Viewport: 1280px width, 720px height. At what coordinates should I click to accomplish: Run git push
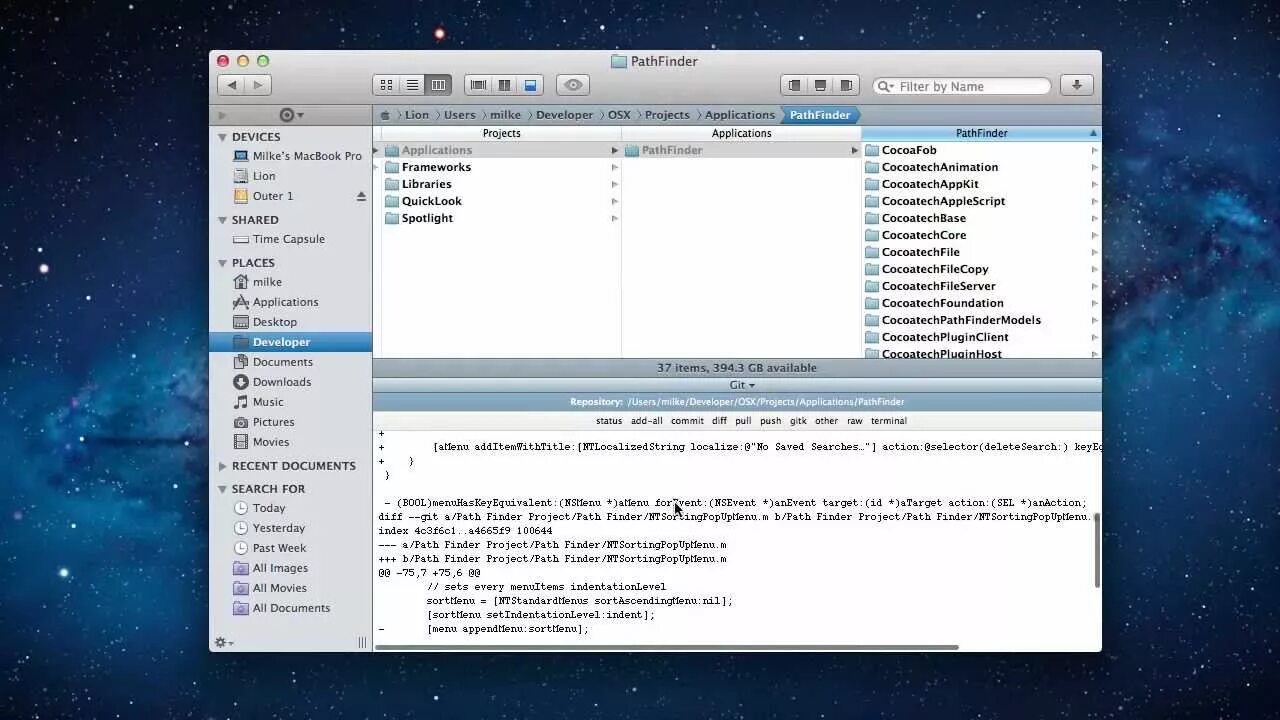[770, 421]
